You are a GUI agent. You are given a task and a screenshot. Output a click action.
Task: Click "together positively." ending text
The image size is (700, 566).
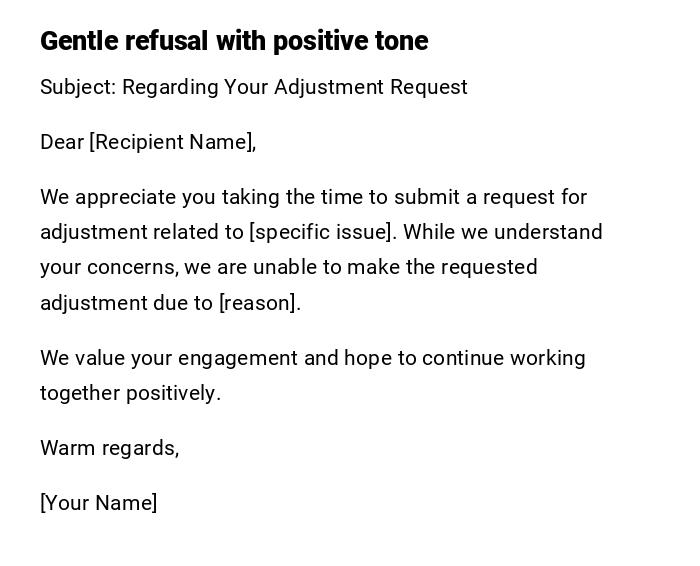click(x=130, y=393)
